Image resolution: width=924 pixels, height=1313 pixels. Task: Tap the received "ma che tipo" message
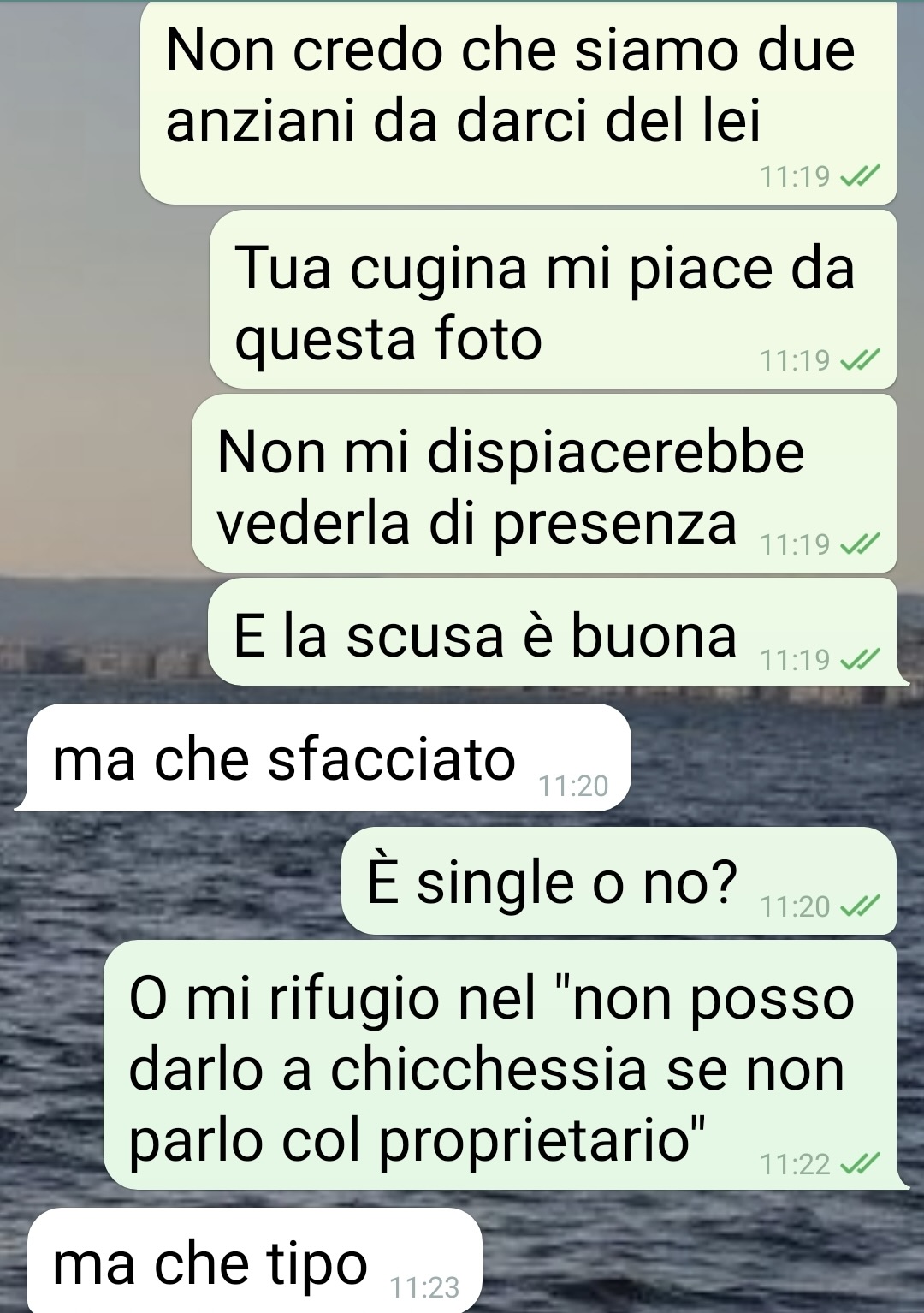[255, 1261]
